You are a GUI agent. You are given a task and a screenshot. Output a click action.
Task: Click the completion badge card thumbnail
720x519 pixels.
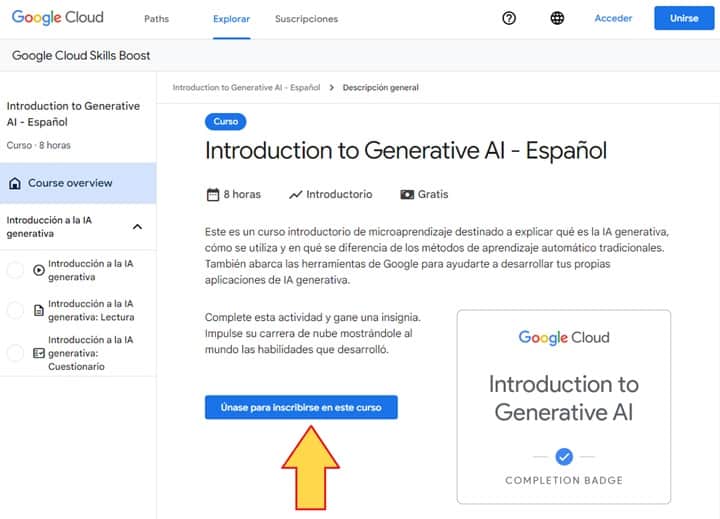[x=564, y=407]
